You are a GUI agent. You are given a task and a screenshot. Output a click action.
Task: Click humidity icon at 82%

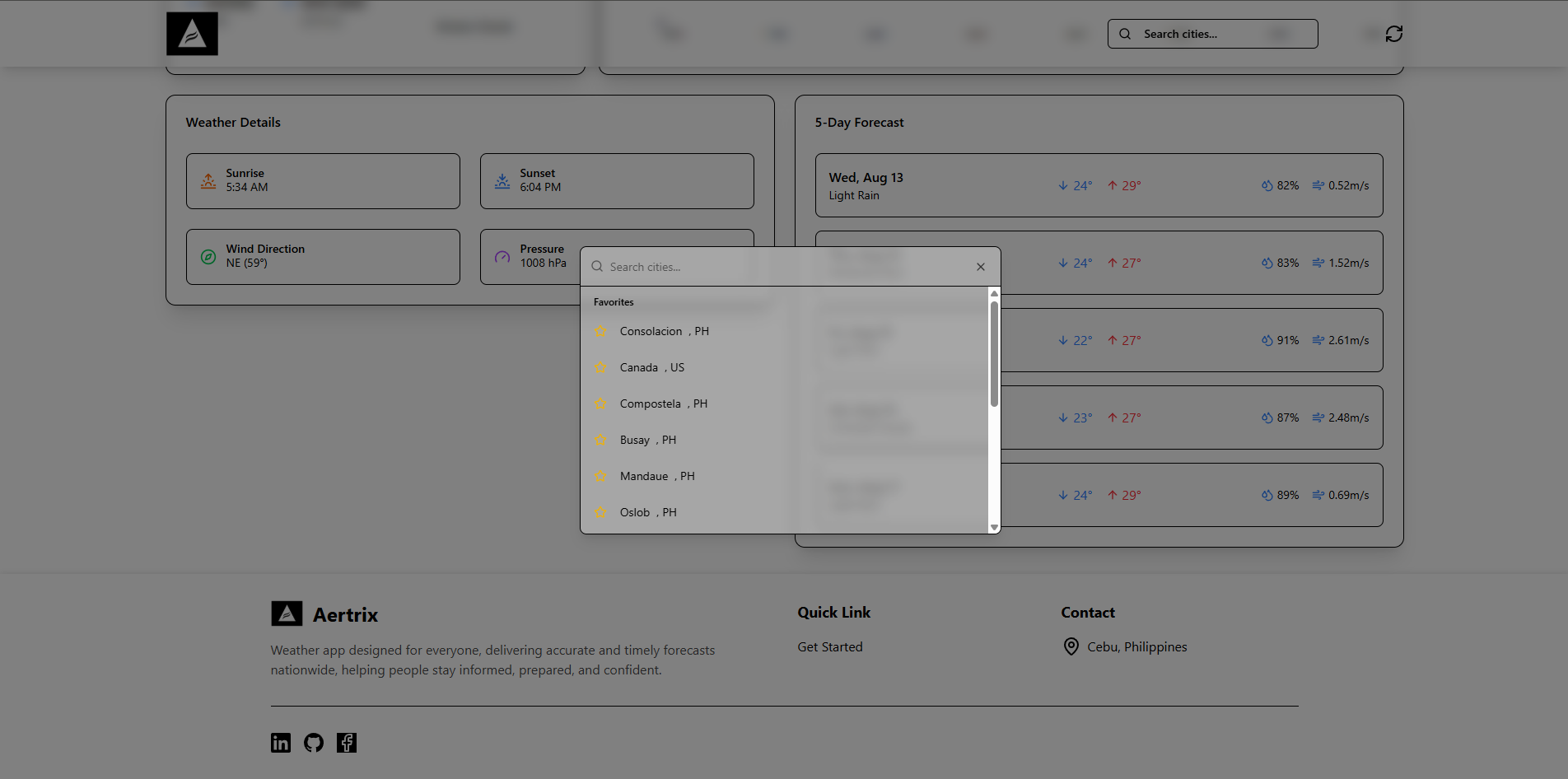tap(1267, 185)
